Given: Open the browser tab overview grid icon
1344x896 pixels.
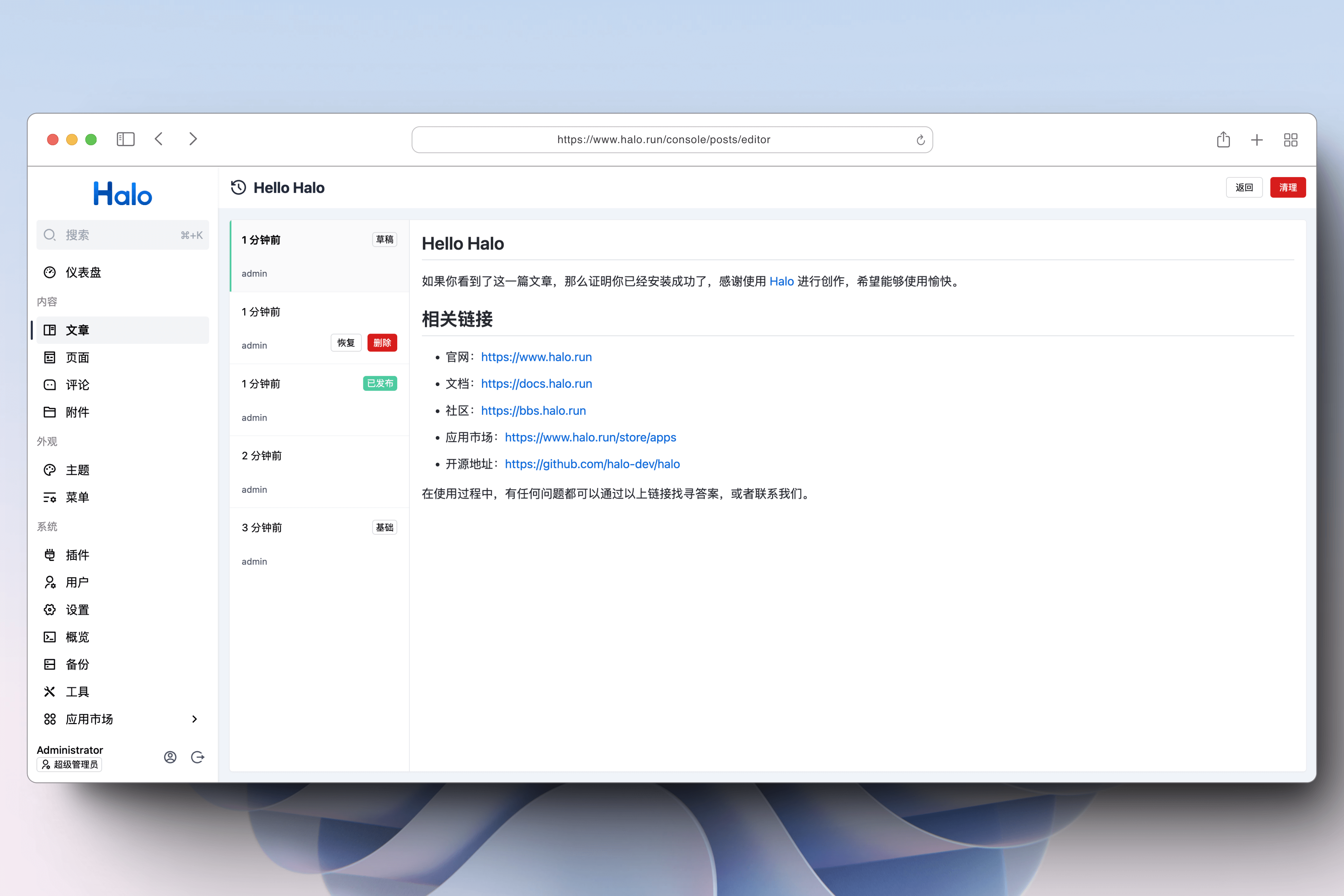Looking at the screenshot, I should pos(1290,140).
